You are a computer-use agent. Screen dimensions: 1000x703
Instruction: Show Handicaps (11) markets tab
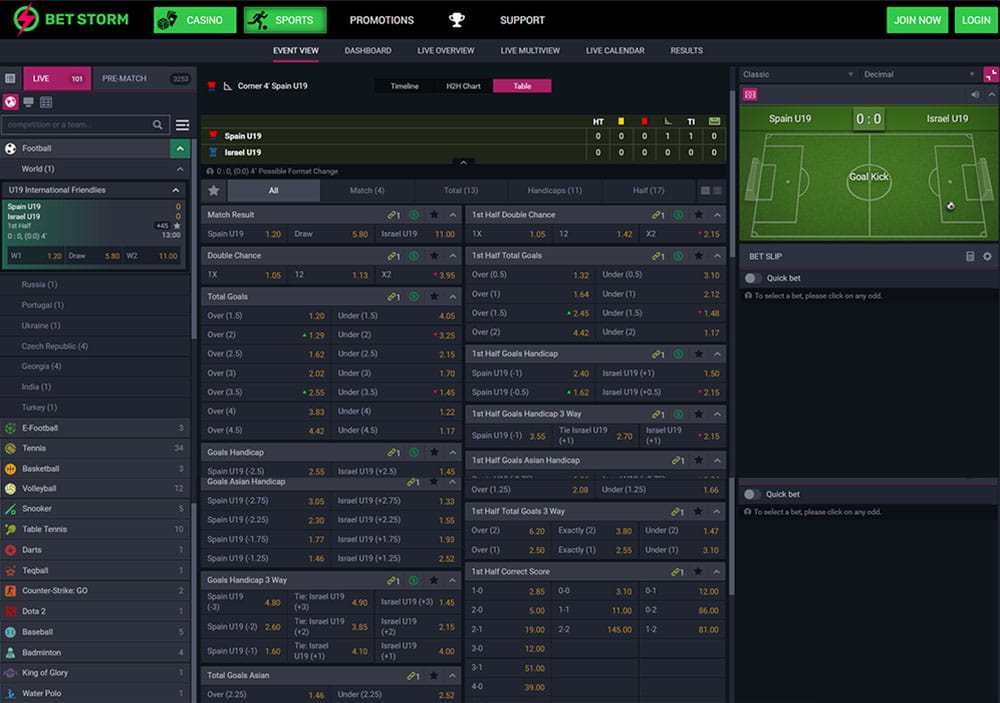[x=554, y=191]
